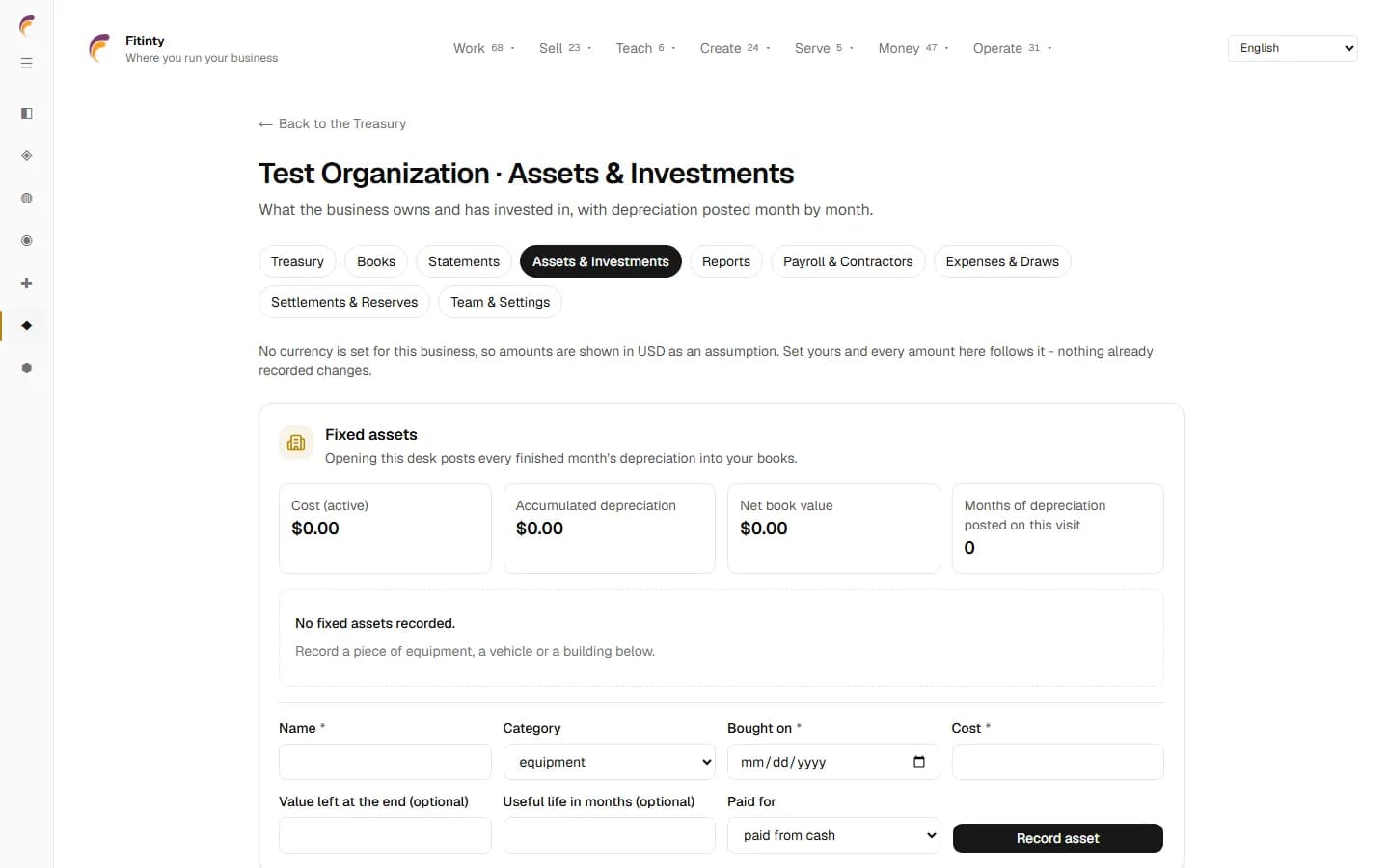1389x868 pixels.
Task: Open the calendar picker in Bought on
Action: coord(919,762)
